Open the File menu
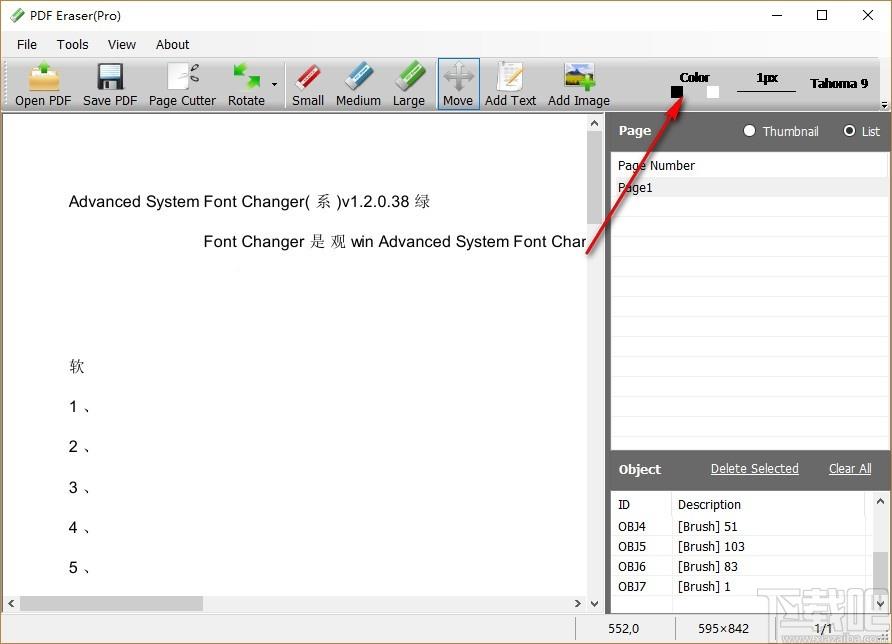 pos(27,44)
